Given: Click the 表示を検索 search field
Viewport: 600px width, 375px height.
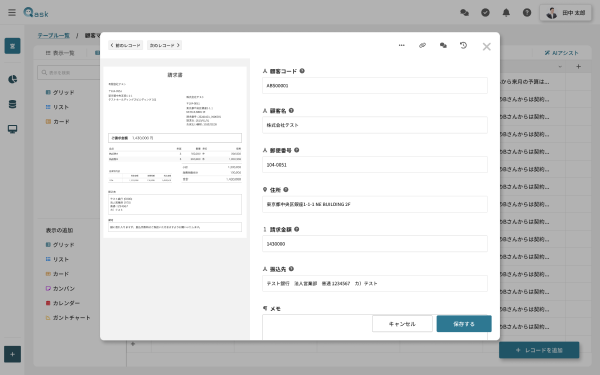Looking at the screenshot, I should point(69,72).
